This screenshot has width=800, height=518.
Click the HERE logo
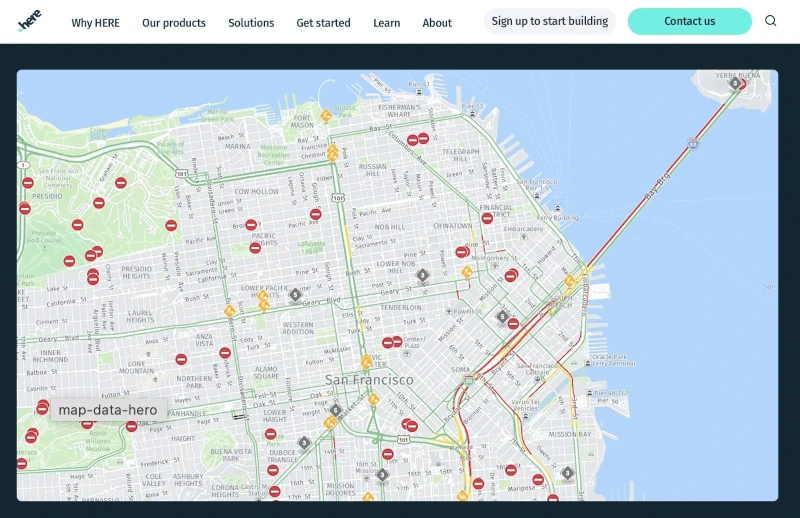[30, 21]
